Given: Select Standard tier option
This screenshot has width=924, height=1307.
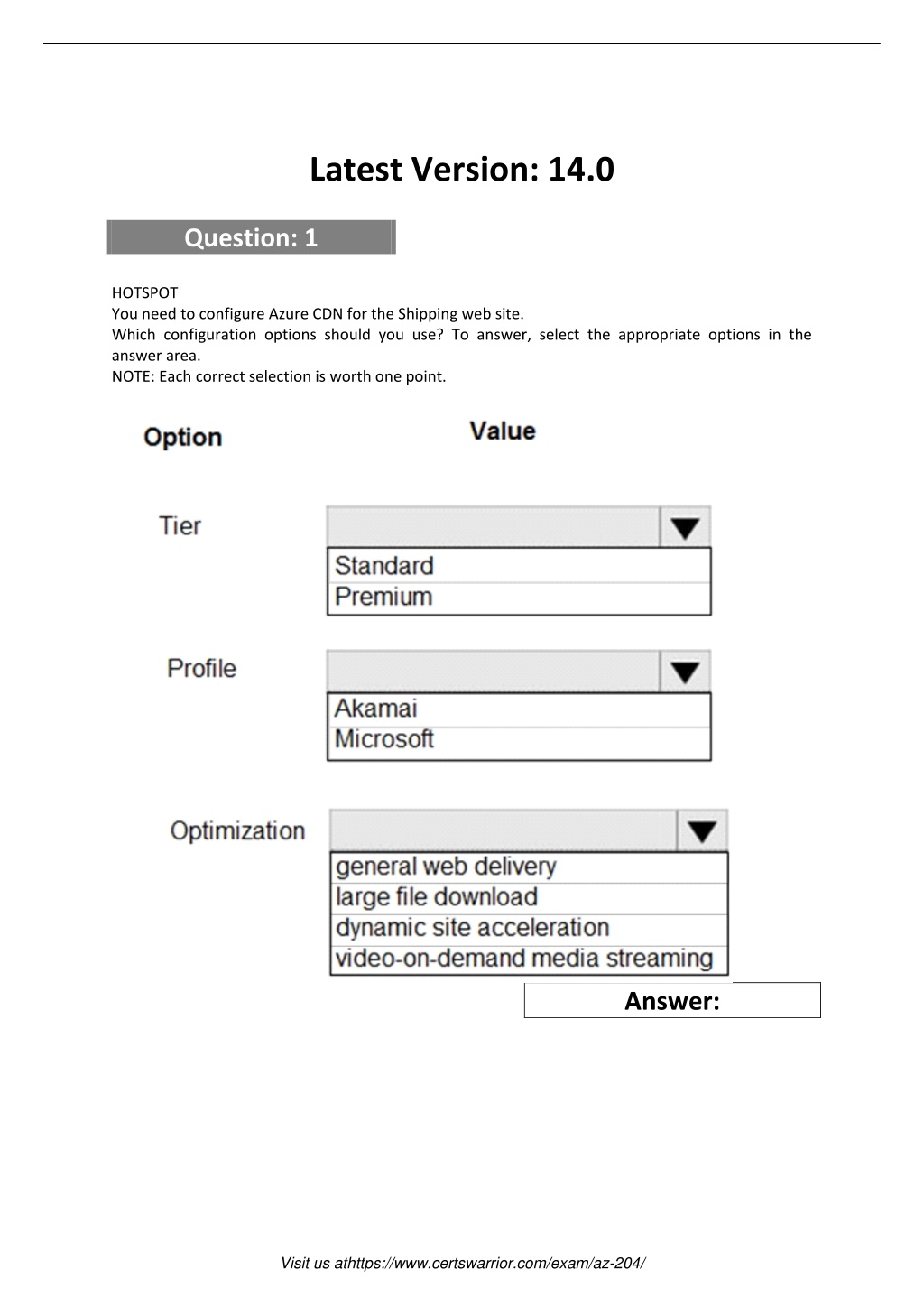Looking at the screenshot, I should pos(519,566).
